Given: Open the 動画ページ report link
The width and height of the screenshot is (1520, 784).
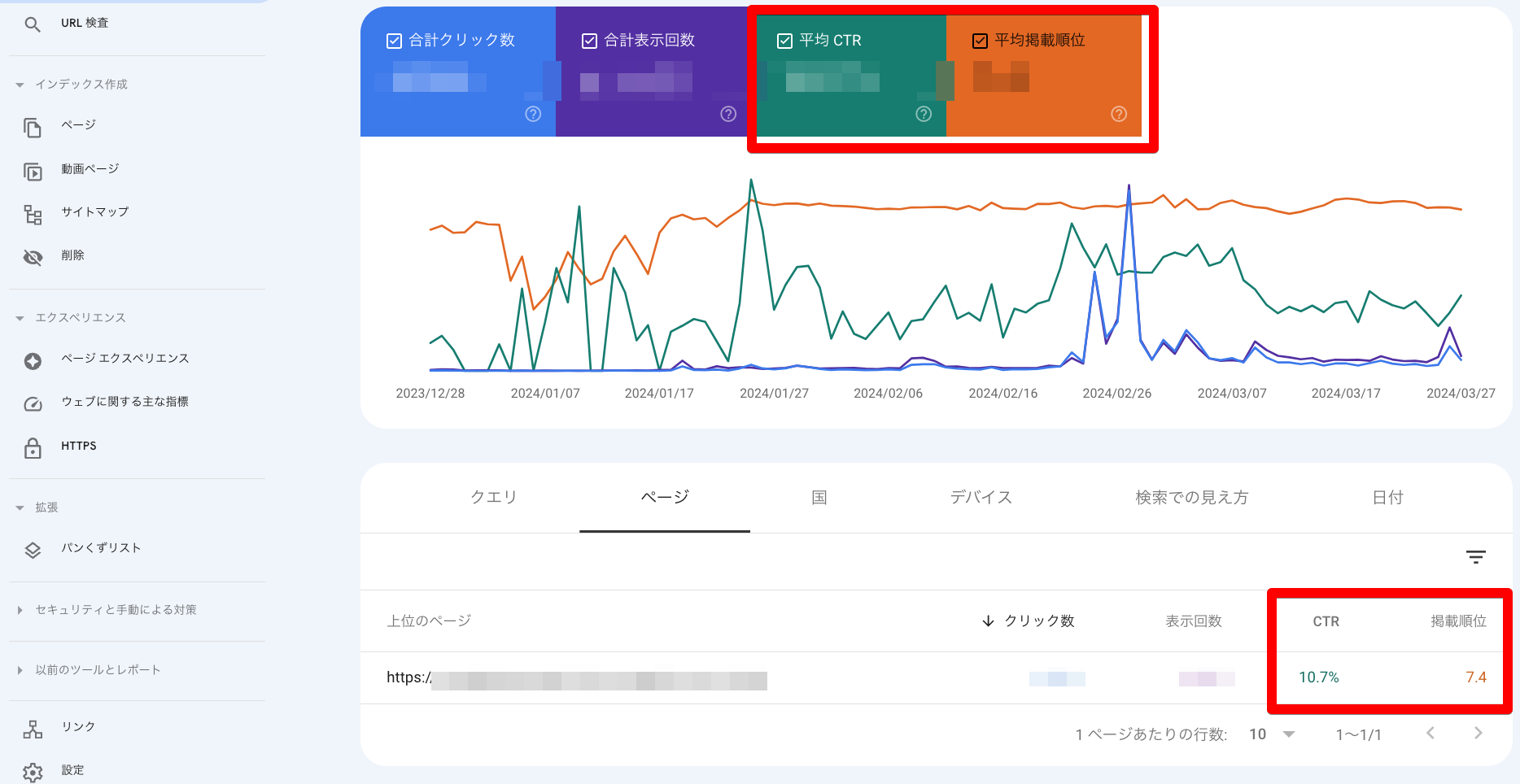Looking at the screenshot, I should [90, 169].
